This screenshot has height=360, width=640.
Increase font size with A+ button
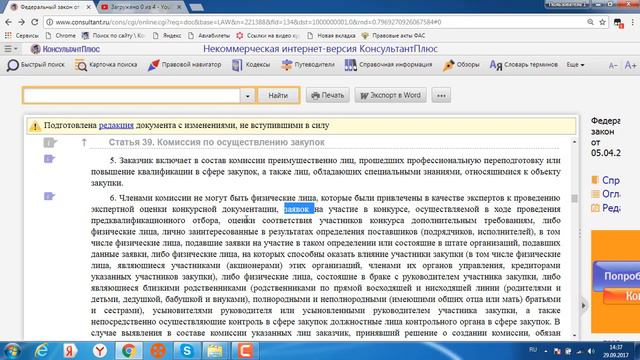(630, 65)
